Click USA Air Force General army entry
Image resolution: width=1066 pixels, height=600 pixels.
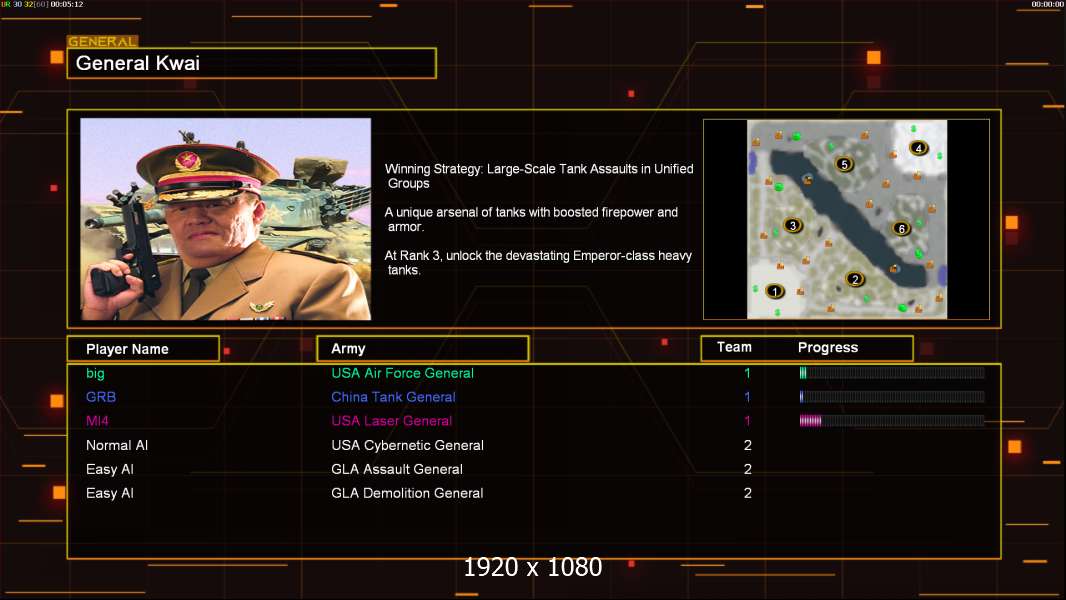tap(402, 373)
